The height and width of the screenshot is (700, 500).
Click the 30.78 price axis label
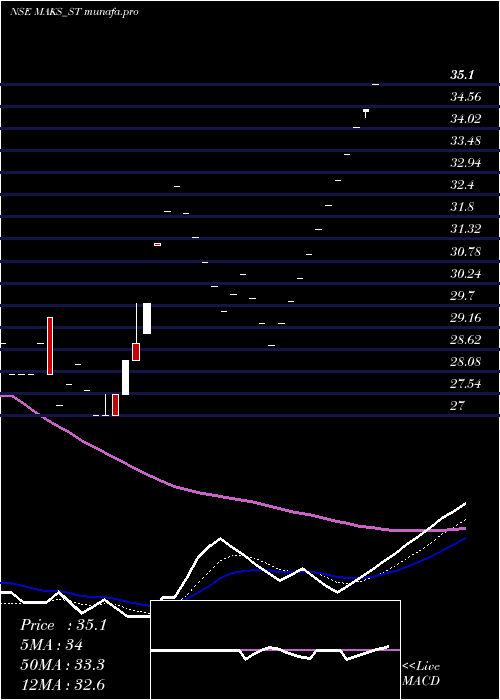[465, 252]
